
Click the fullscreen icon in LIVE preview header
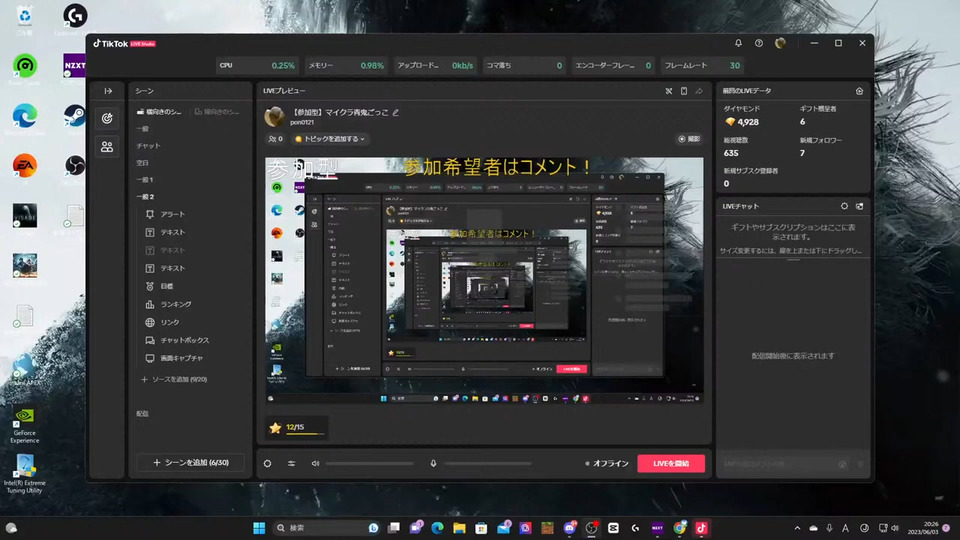tap(669, 91)
